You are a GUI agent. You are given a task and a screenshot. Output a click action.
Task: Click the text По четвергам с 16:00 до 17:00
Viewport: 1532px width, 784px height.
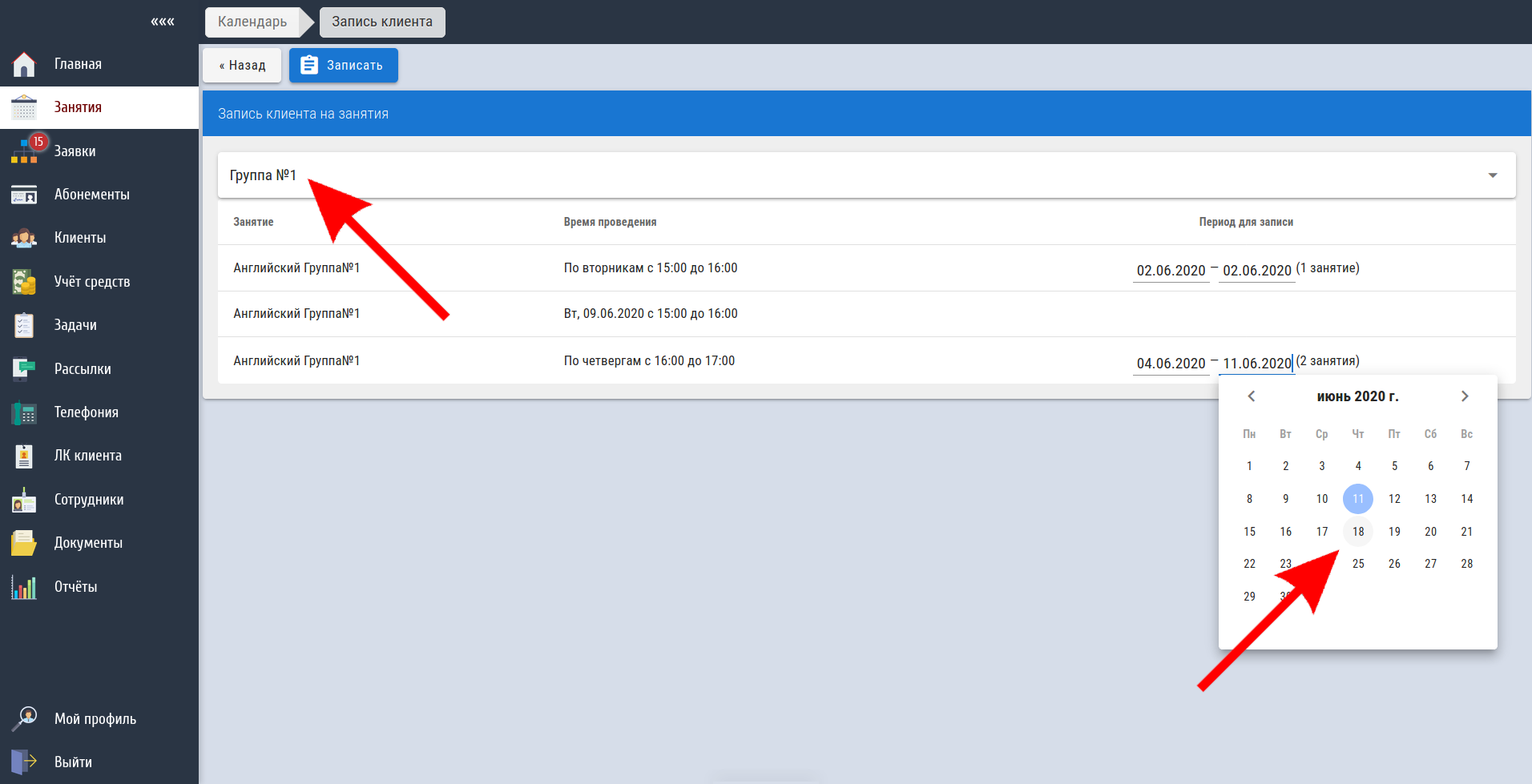649,361
